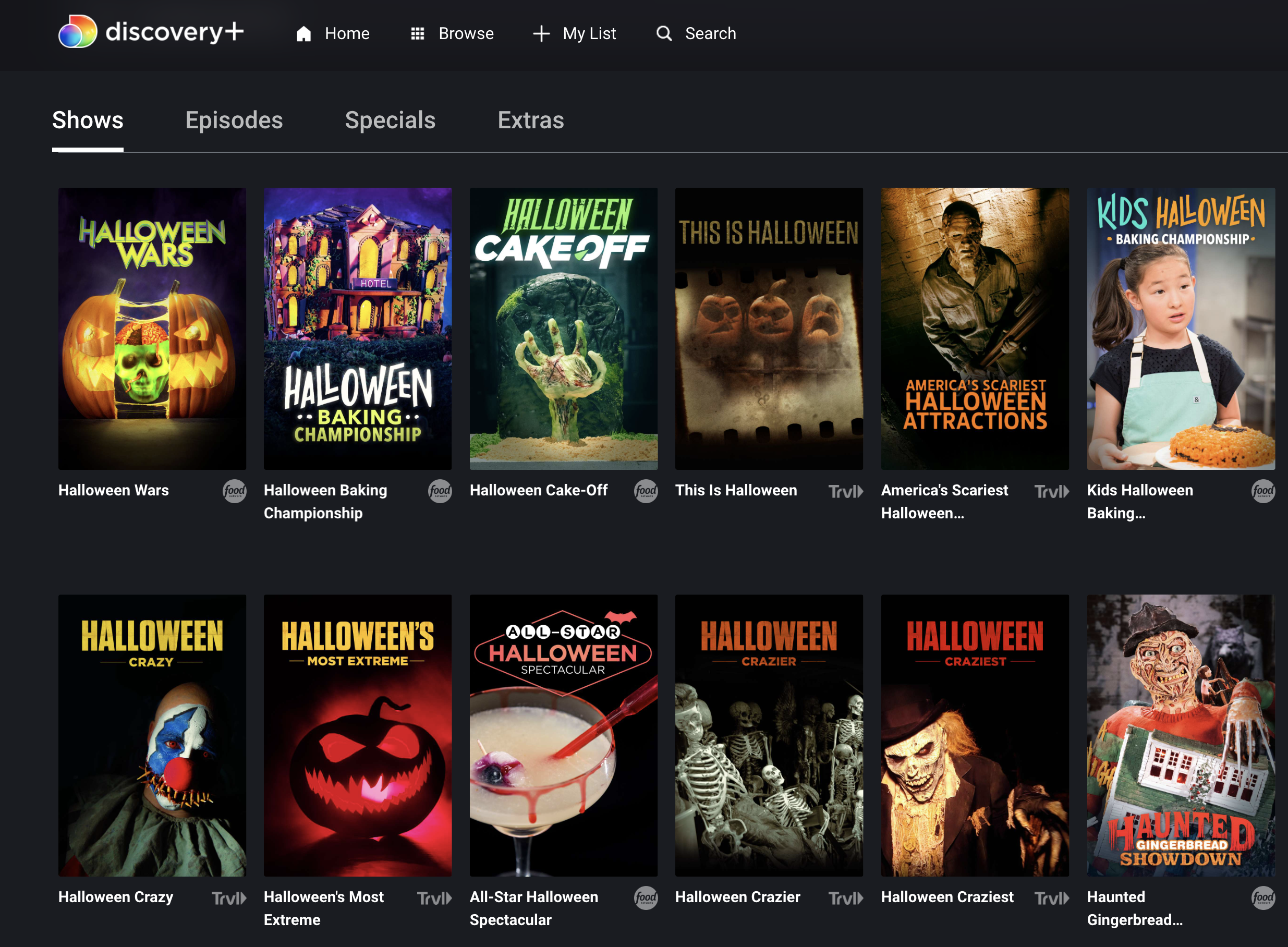This screenshot has width=1288, height=947.
Task: Click Food Network badge beside Halloween Cake-Off
Action: pyautogui.click(x=646, y=491)
